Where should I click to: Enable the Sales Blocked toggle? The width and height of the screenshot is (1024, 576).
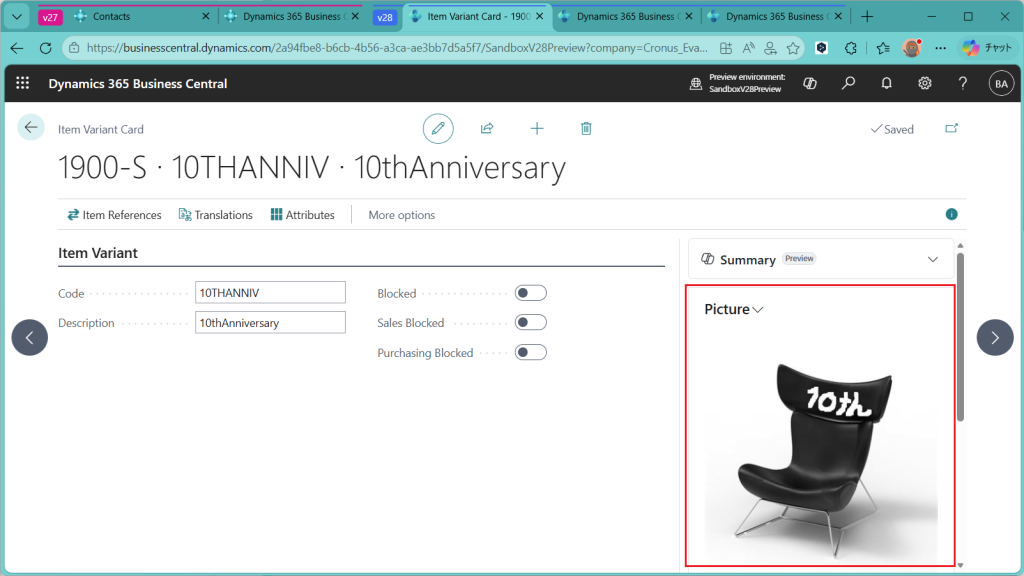click(530, 322)
